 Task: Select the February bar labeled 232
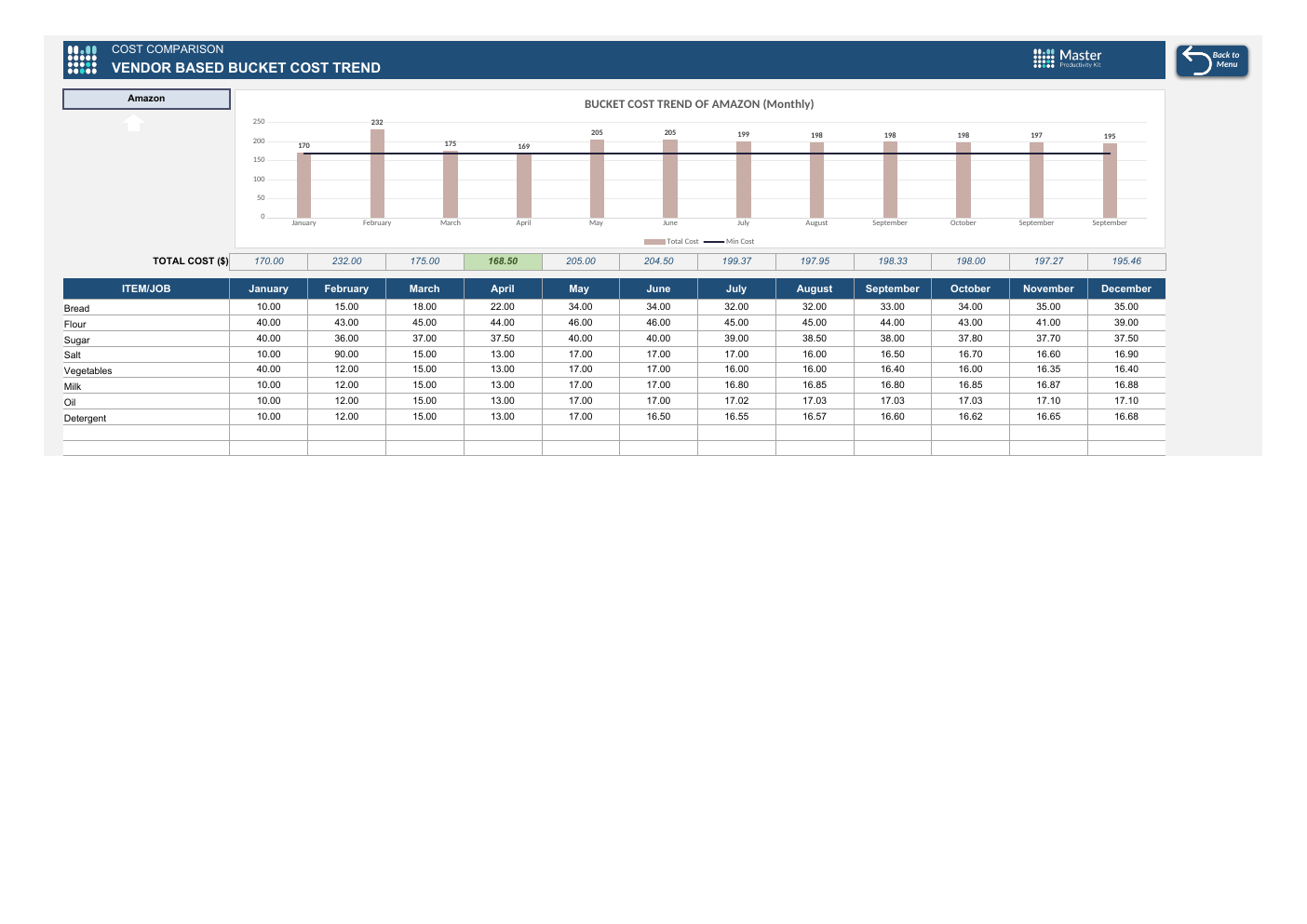(x=377, y=173)
